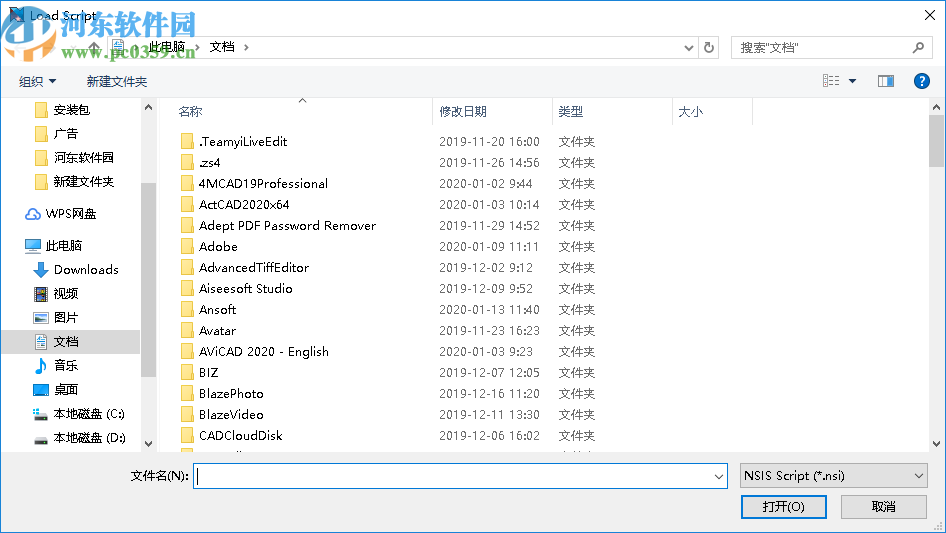Screen dimensions: 946x533
Task: Select the .zs4 folder icon
Action: [x=187, y=162]
